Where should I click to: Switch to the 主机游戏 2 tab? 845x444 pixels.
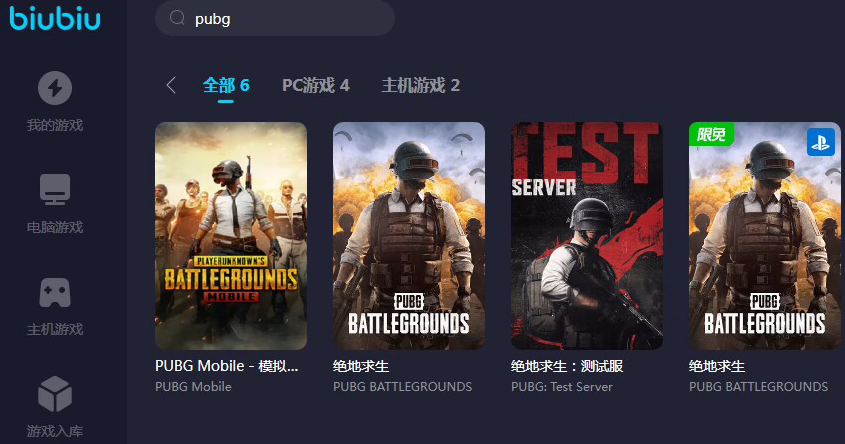420,85
